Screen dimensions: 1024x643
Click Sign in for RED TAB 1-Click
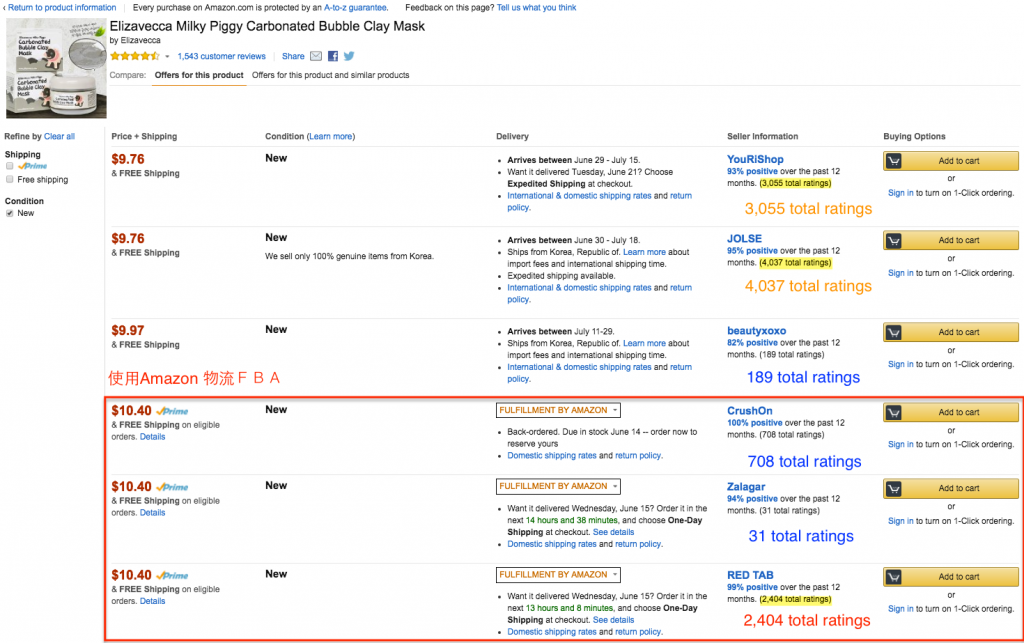(901, 609)
